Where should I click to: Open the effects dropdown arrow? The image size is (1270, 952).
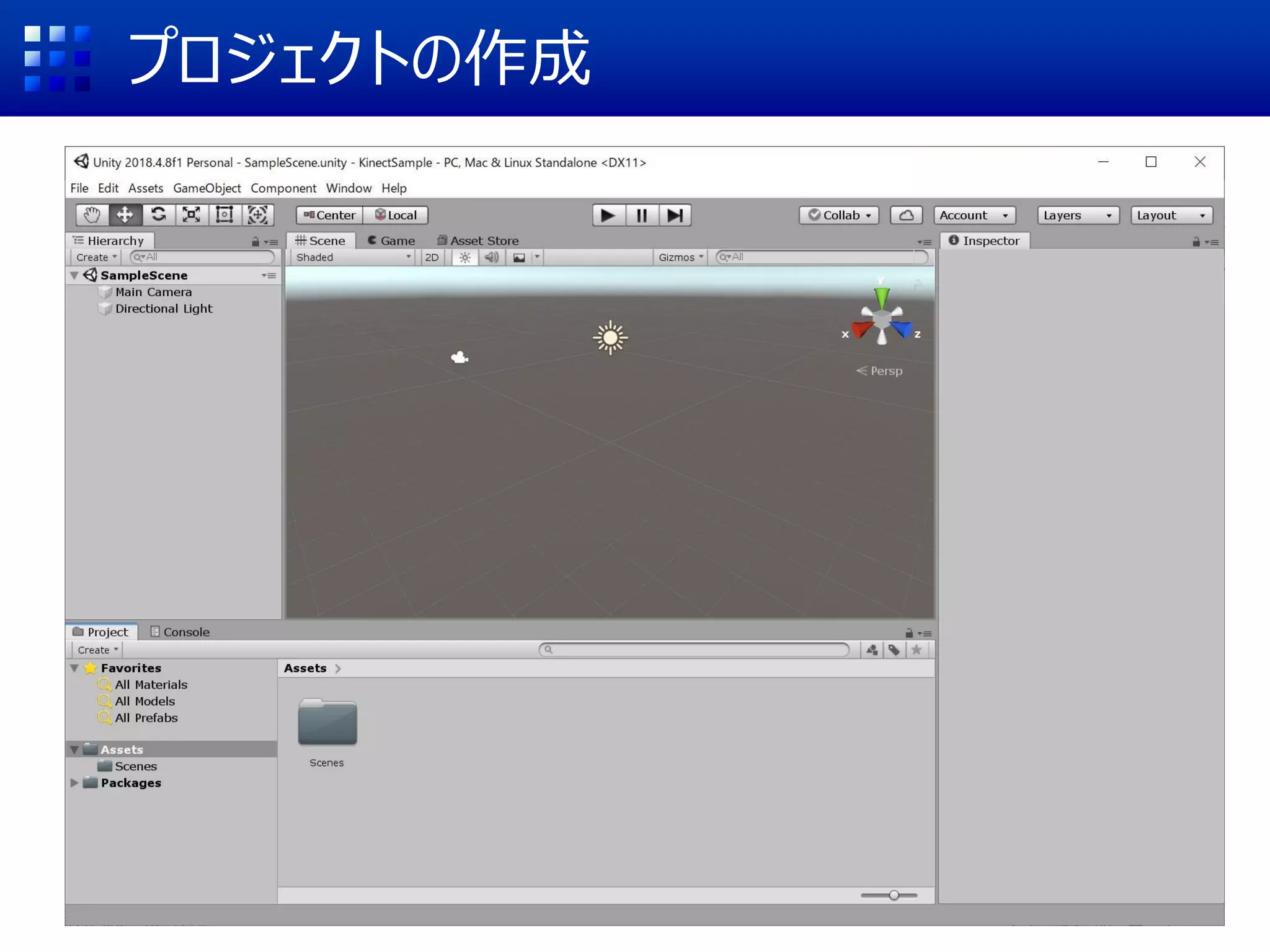point(537,257)
